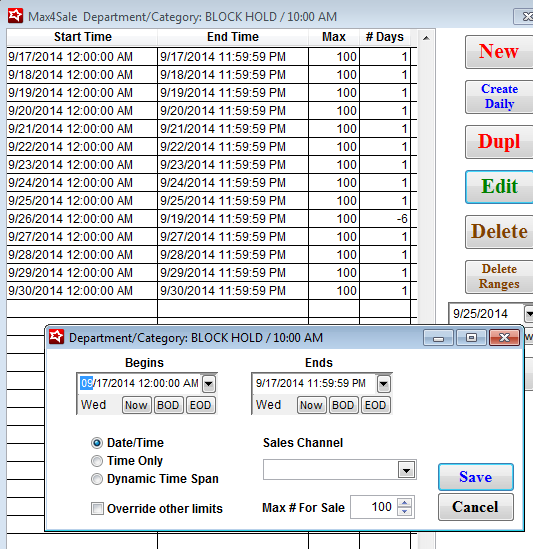Click the Delete button
The height and width of the screenshot is (549, 533).
point(499,232)
